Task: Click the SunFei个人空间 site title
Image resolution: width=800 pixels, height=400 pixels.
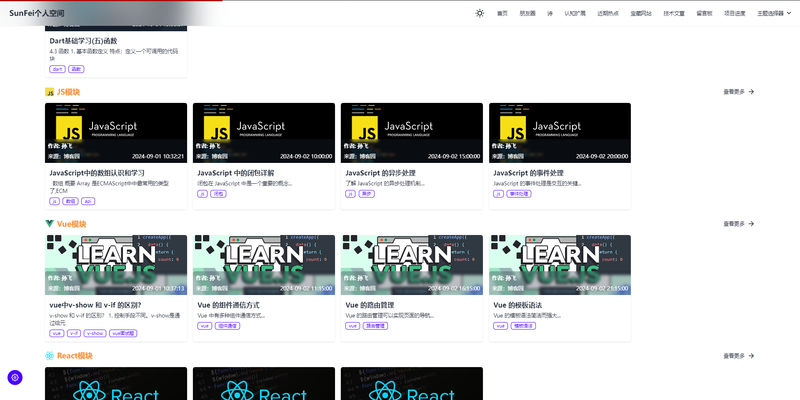Action: click(37, 13)
